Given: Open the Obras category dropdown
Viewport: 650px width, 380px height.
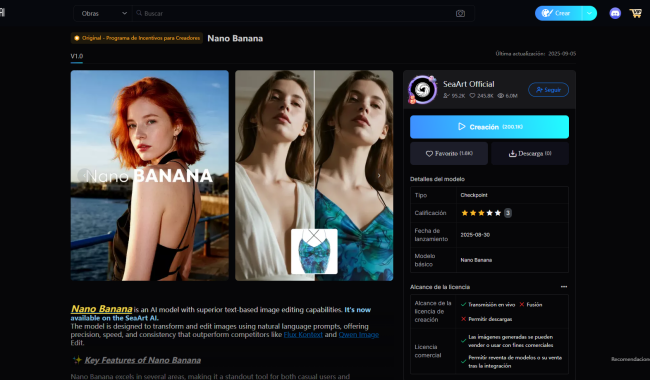Looking at the screenshot, I should tap(104, 13).
